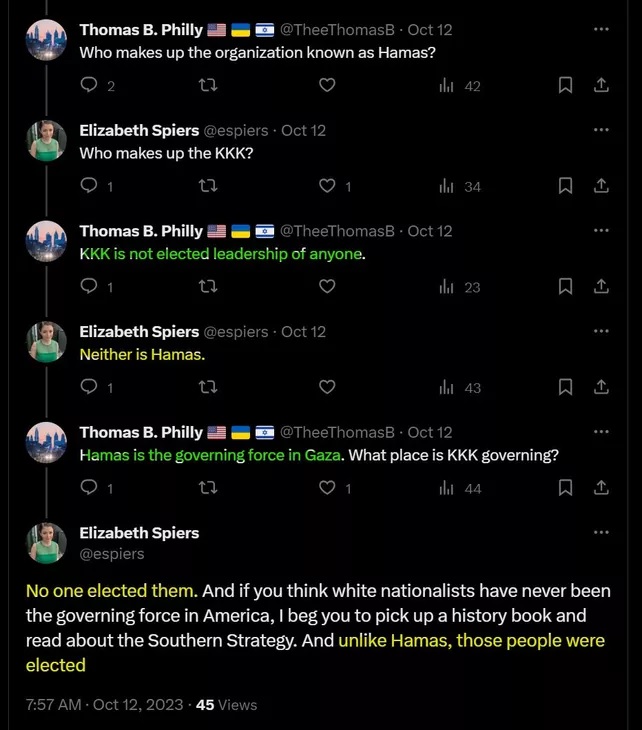
Task: Open Elizabeth Spiers' avatar on the main tweet
Action: [x=46, y=542]
